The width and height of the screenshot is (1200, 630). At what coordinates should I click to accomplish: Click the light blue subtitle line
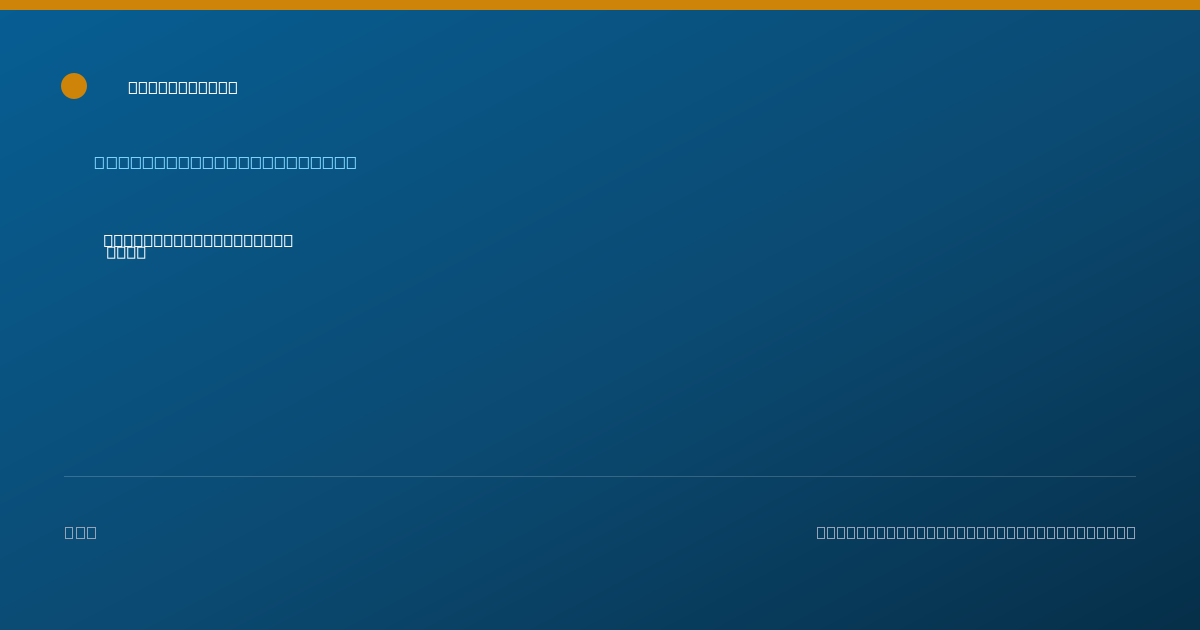tap(225, 162)
